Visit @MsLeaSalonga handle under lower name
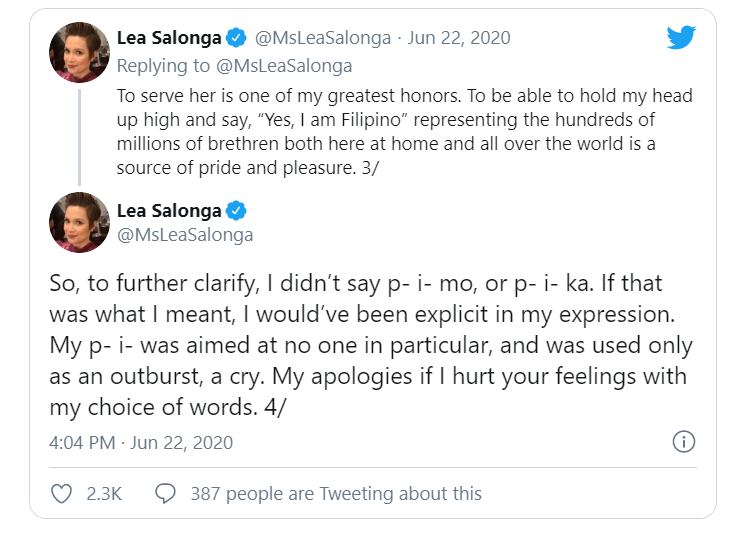 [185, 235]
